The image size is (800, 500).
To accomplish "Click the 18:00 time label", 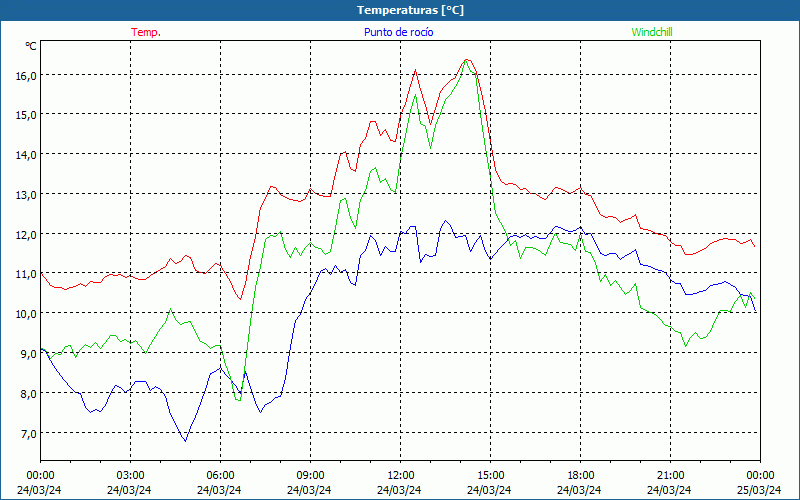I will coord(581,476).
